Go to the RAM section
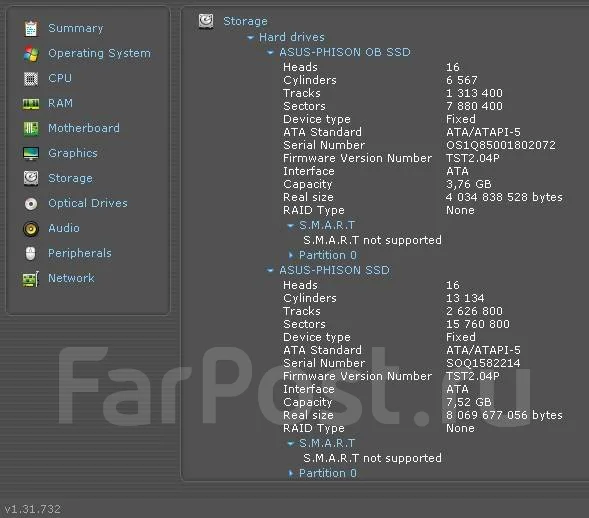The height and width of the screenshot is (518, 589). click(x=60, y=103)
